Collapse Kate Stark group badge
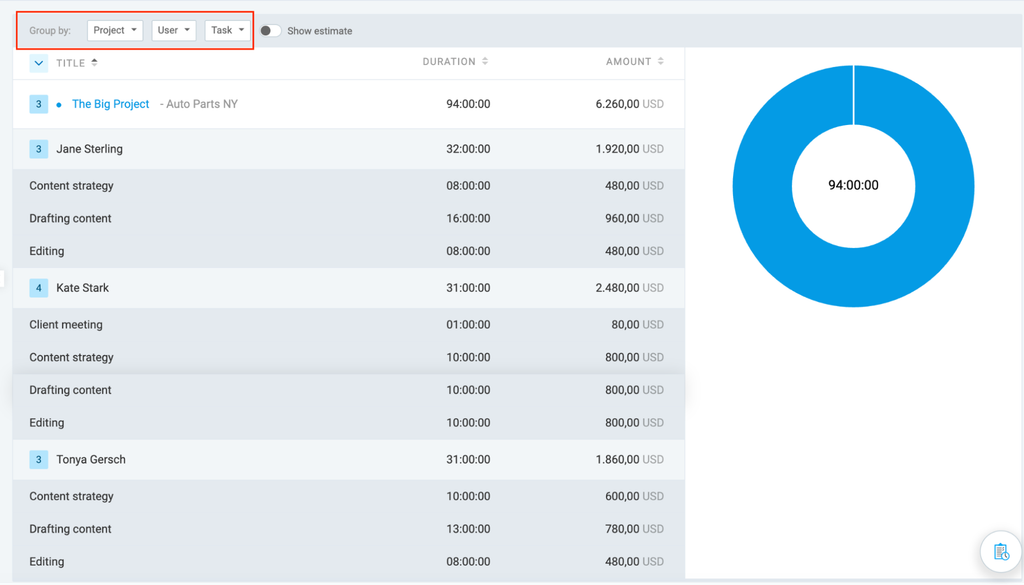1024x585 pixels. (39, 288)
